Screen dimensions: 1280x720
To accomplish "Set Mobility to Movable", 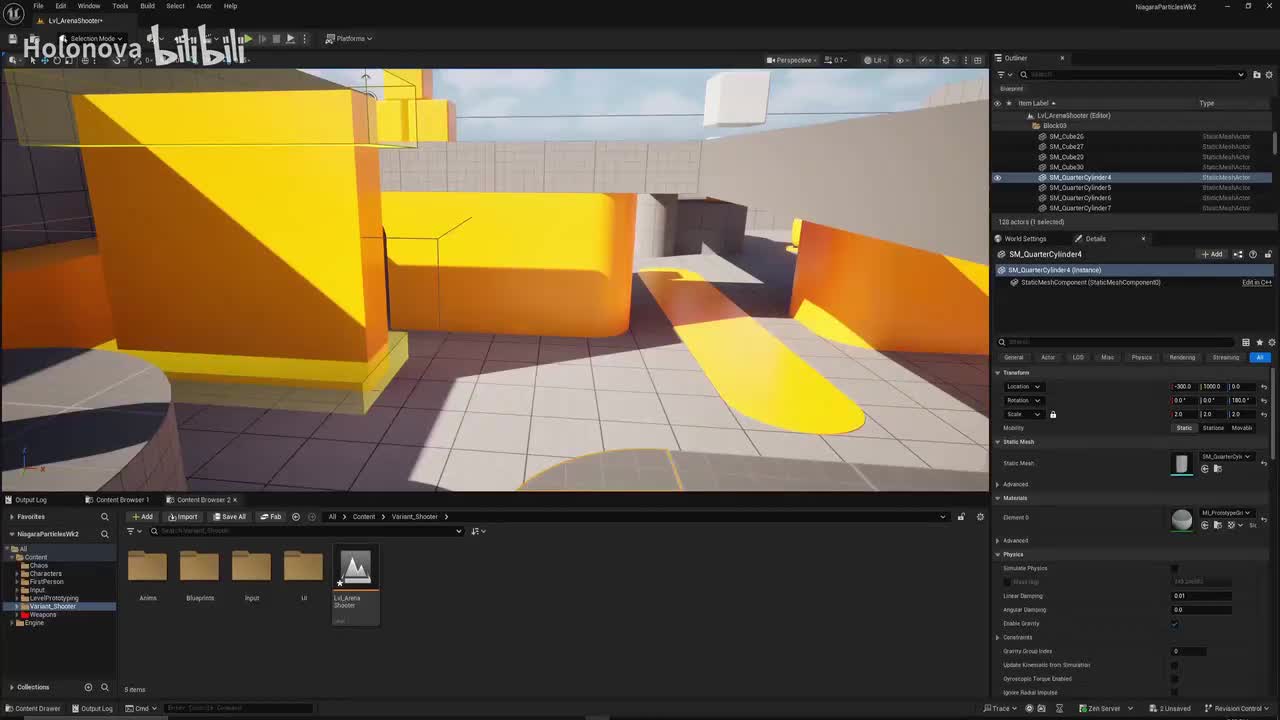I will [x=1242, y=428].
